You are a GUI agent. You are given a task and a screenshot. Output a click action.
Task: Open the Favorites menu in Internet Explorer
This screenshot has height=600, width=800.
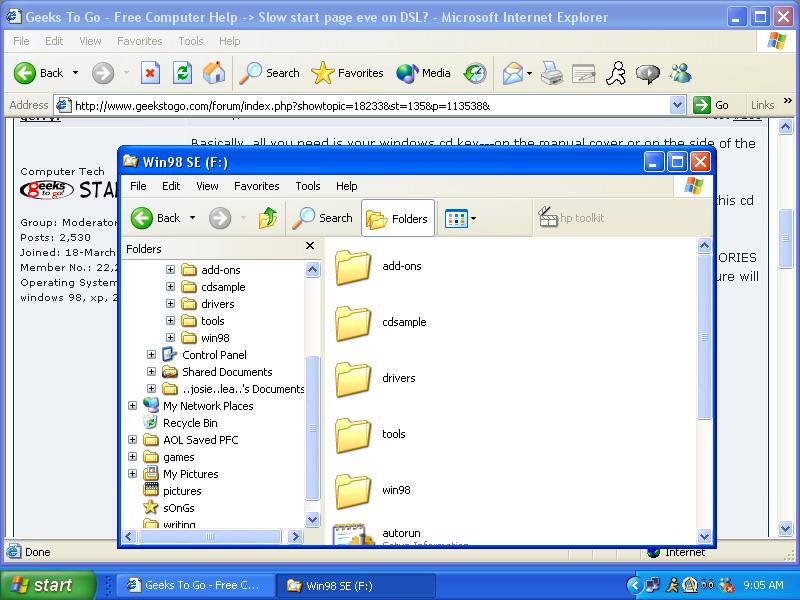click(x=139, y=41)
